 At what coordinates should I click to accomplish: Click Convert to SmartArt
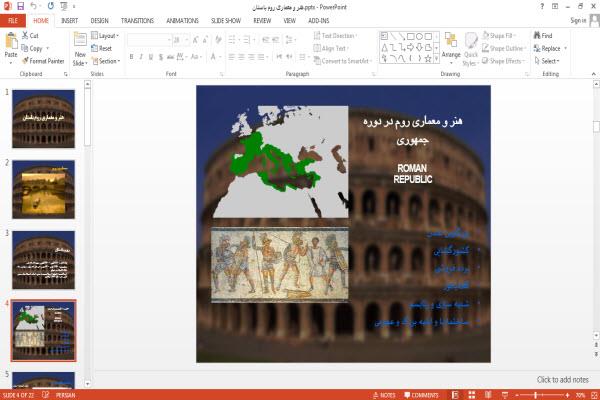click(x=343, y=61)
